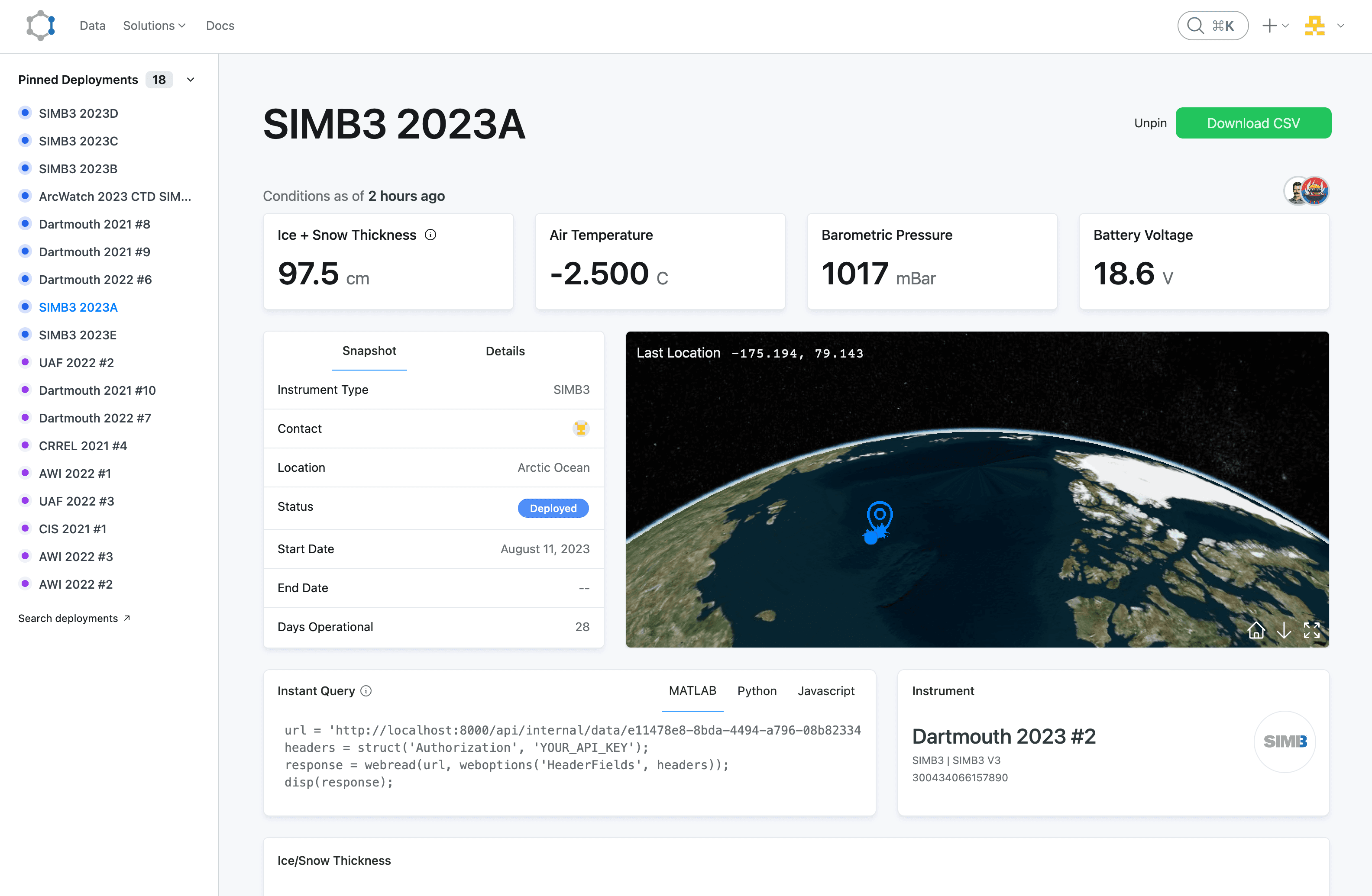Click the Download CSV button
Screen dimensions: 1372x896
tap(1253, 123)
